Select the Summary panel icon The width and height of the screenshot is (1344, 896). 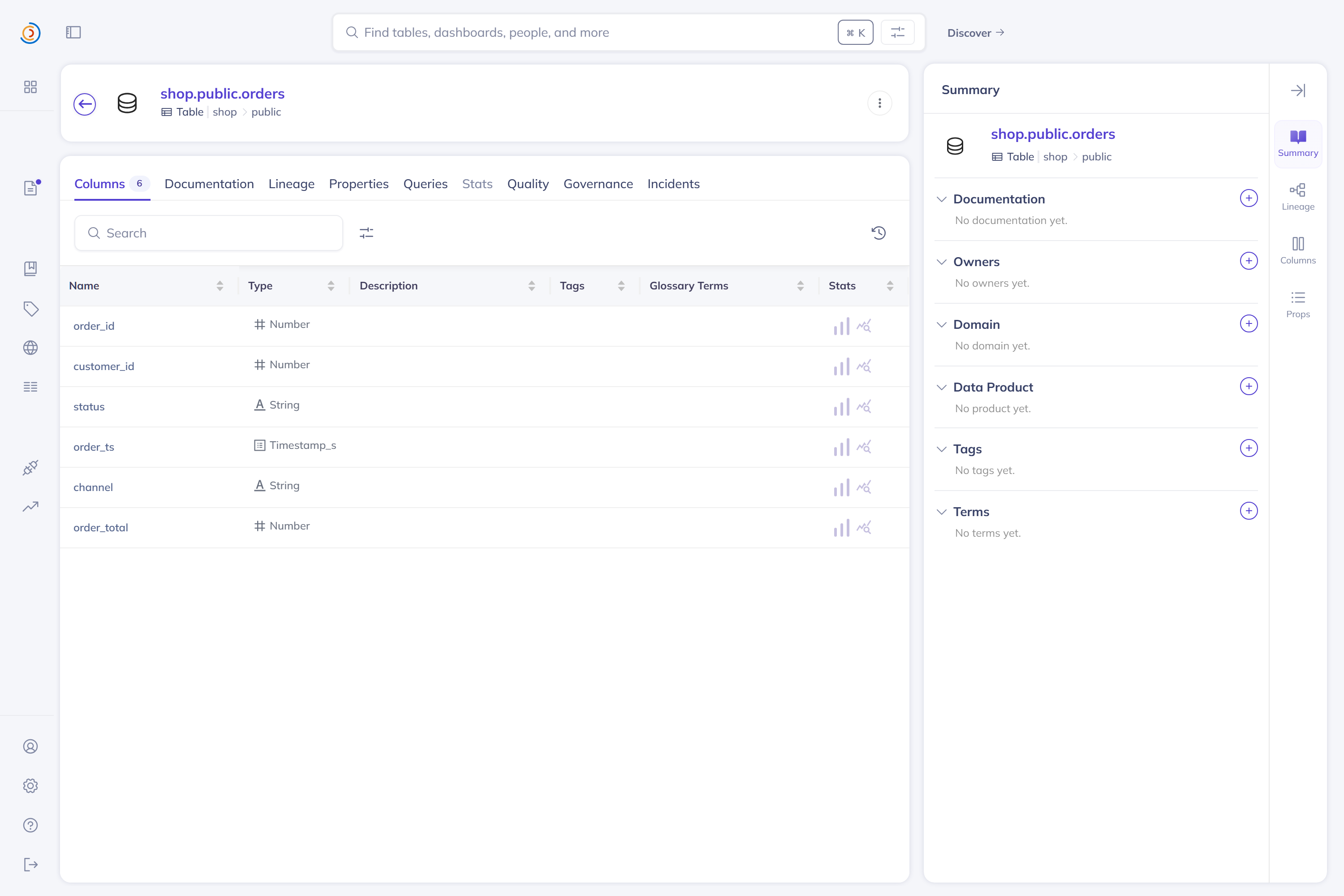pos(1298,143)
